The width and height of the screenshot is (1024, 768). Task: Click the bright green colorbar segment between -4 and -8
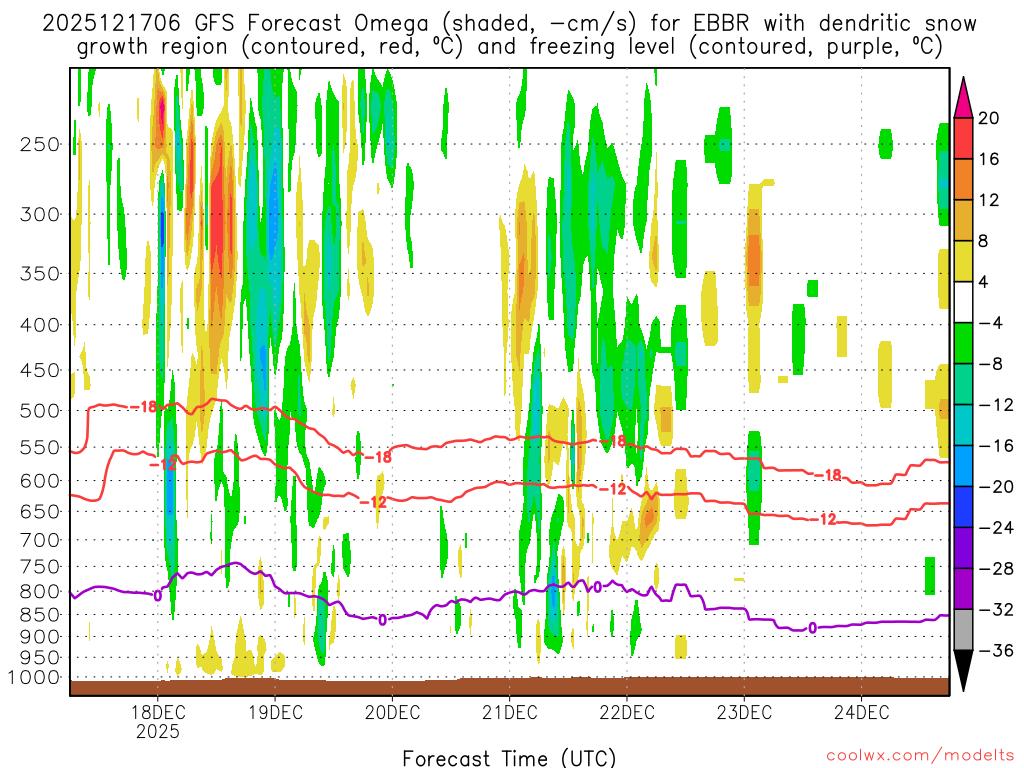coord(963,343)
